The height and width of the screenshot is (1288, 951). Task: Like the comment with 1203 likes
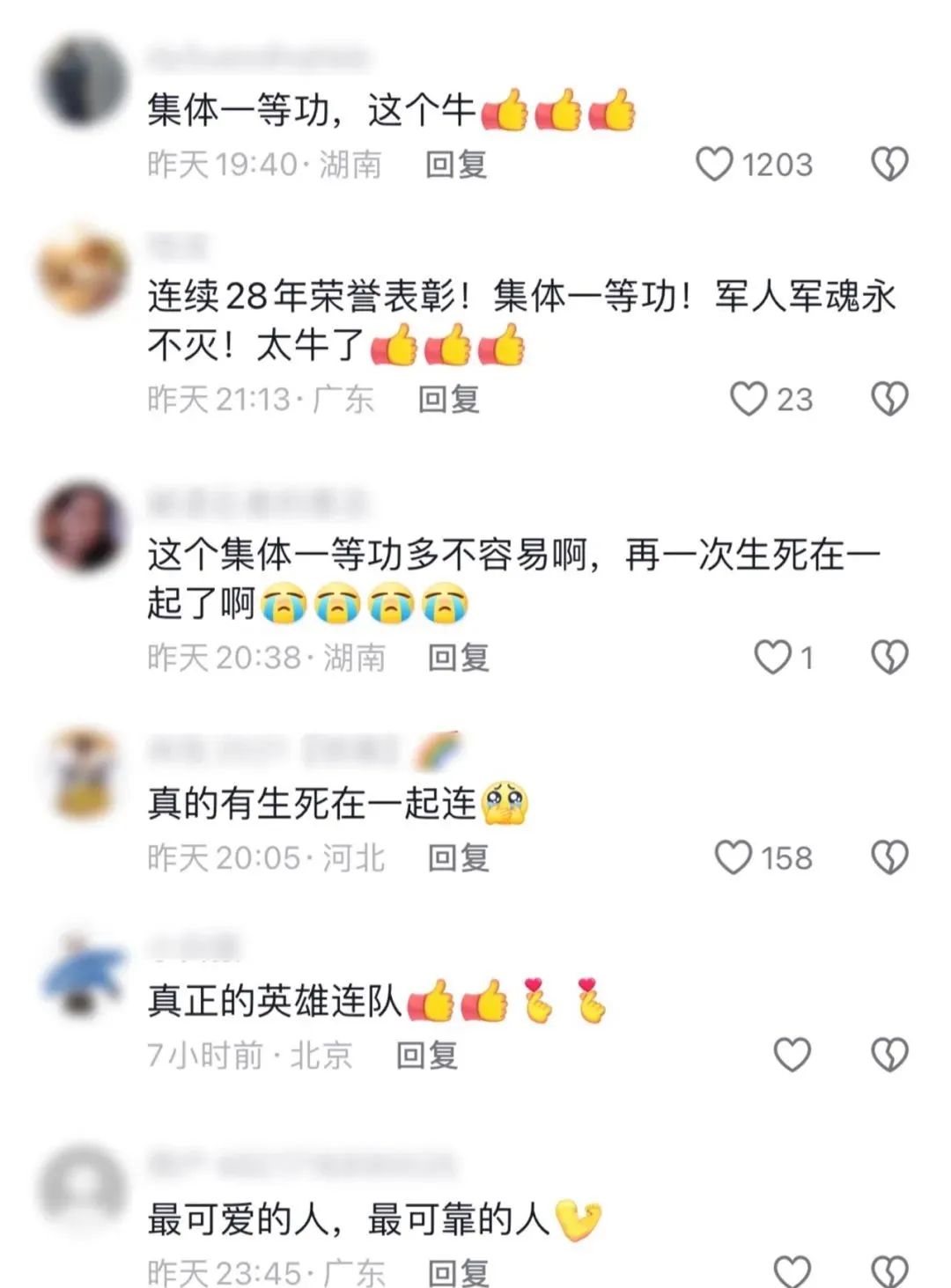tap(714, 165)
